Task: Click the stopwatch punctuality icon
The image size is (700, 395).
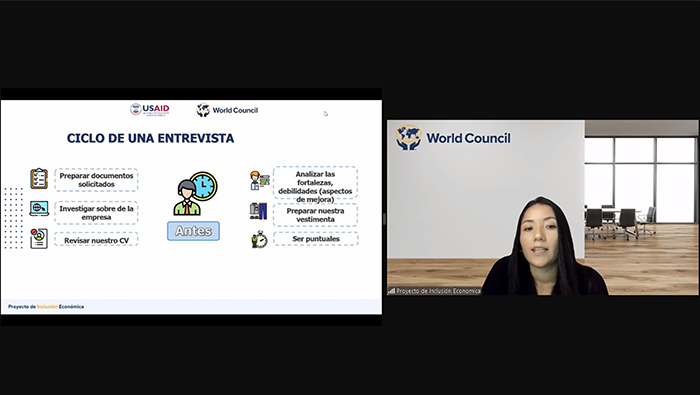Action: coord(259,239)
